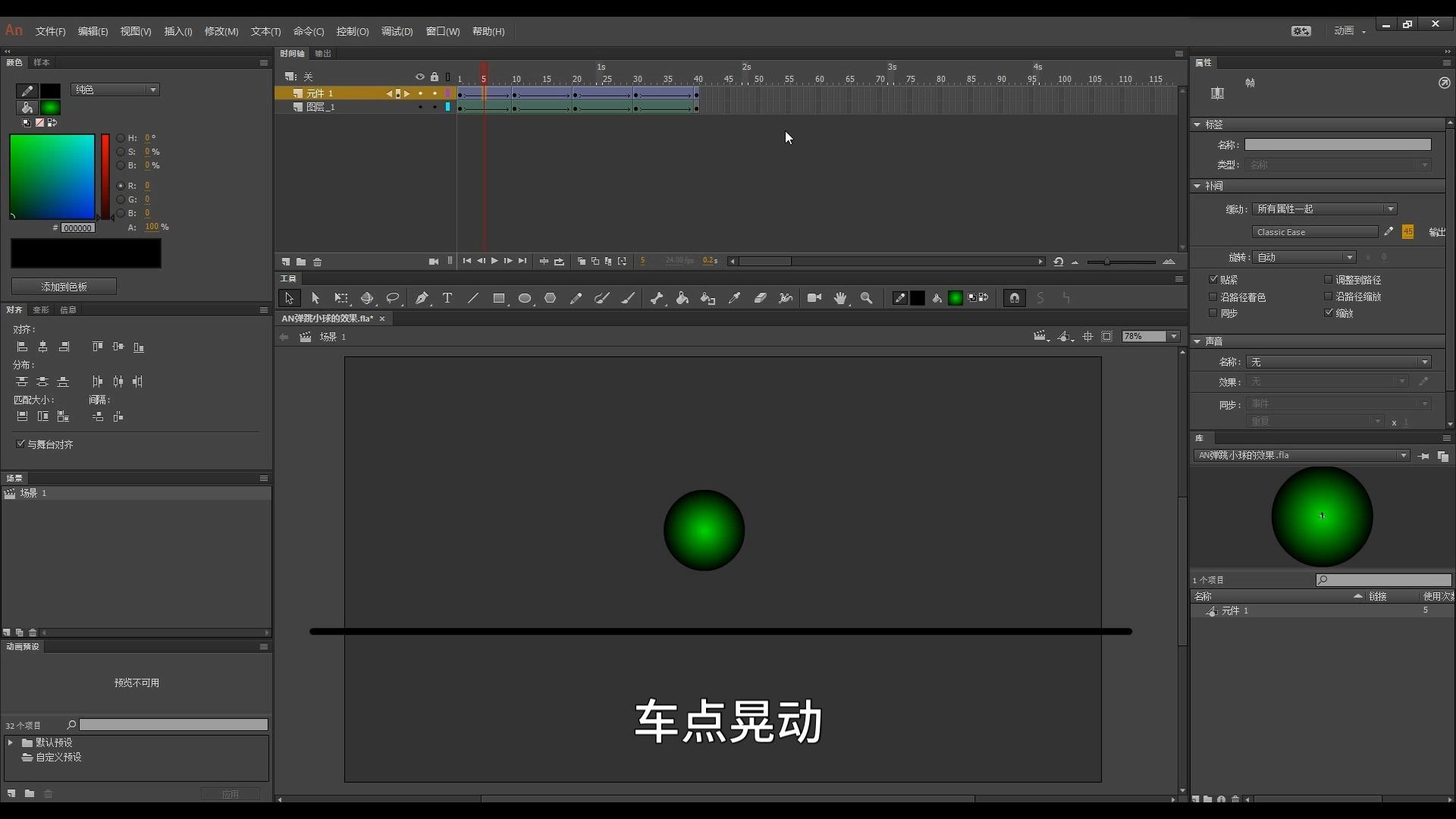Toggle 缩放 checkbox on right panel
This screenshot has height=819, width=1456.
(x=1329, y=313)
